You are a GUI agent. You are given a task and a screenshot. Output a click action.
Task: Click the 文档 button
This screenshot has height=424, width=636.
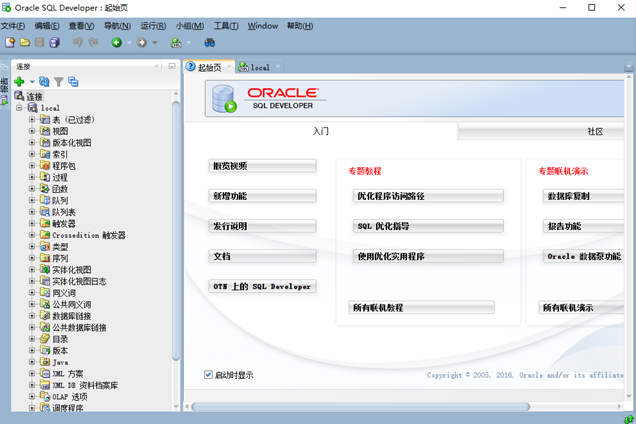[x=262, y=256]
